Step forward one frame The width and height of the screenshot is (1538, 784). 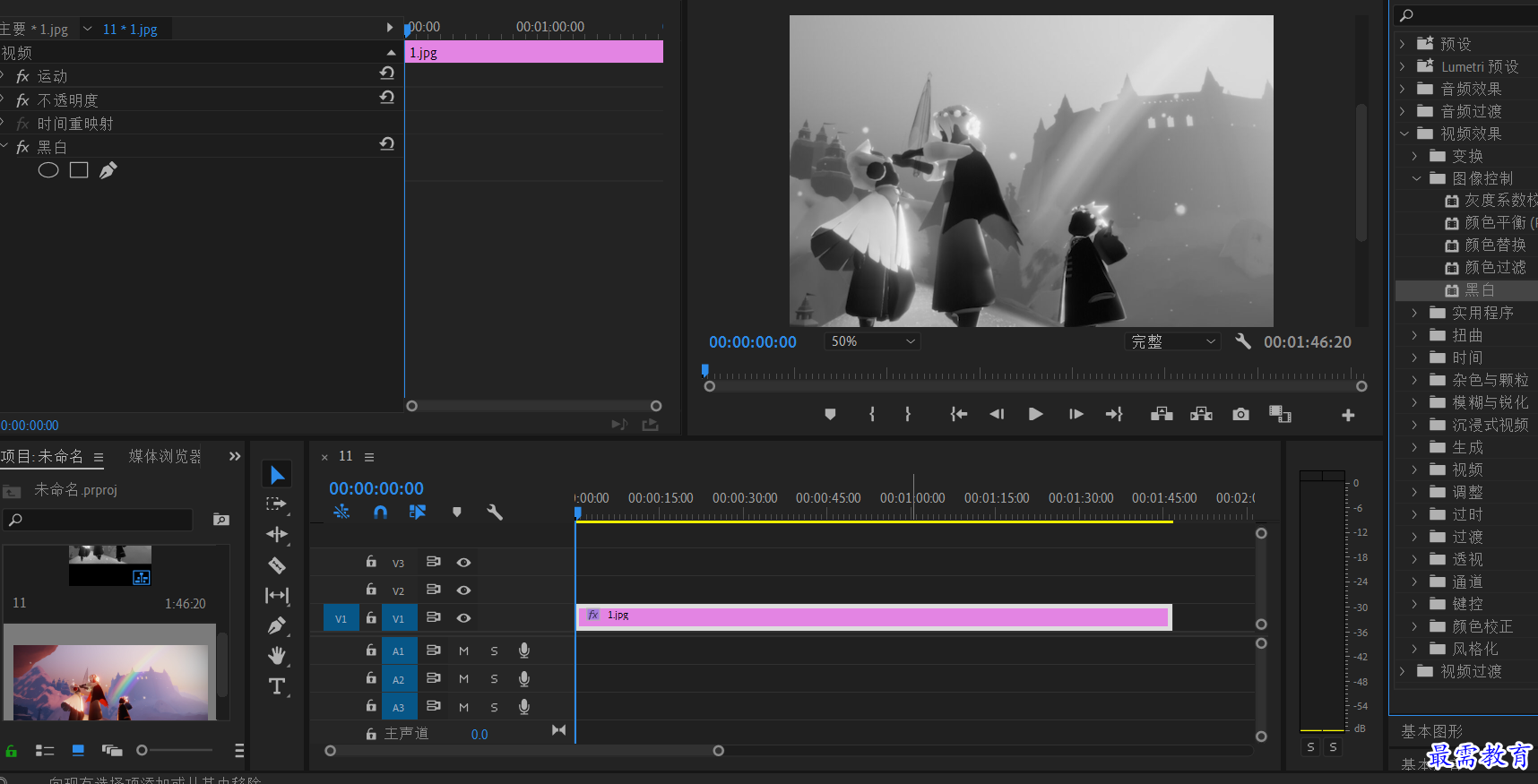pos(1076,414)
